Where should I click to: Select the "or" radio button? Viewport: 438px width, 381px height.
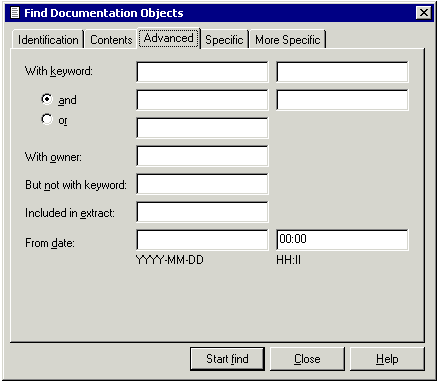(x=47, y=119)
